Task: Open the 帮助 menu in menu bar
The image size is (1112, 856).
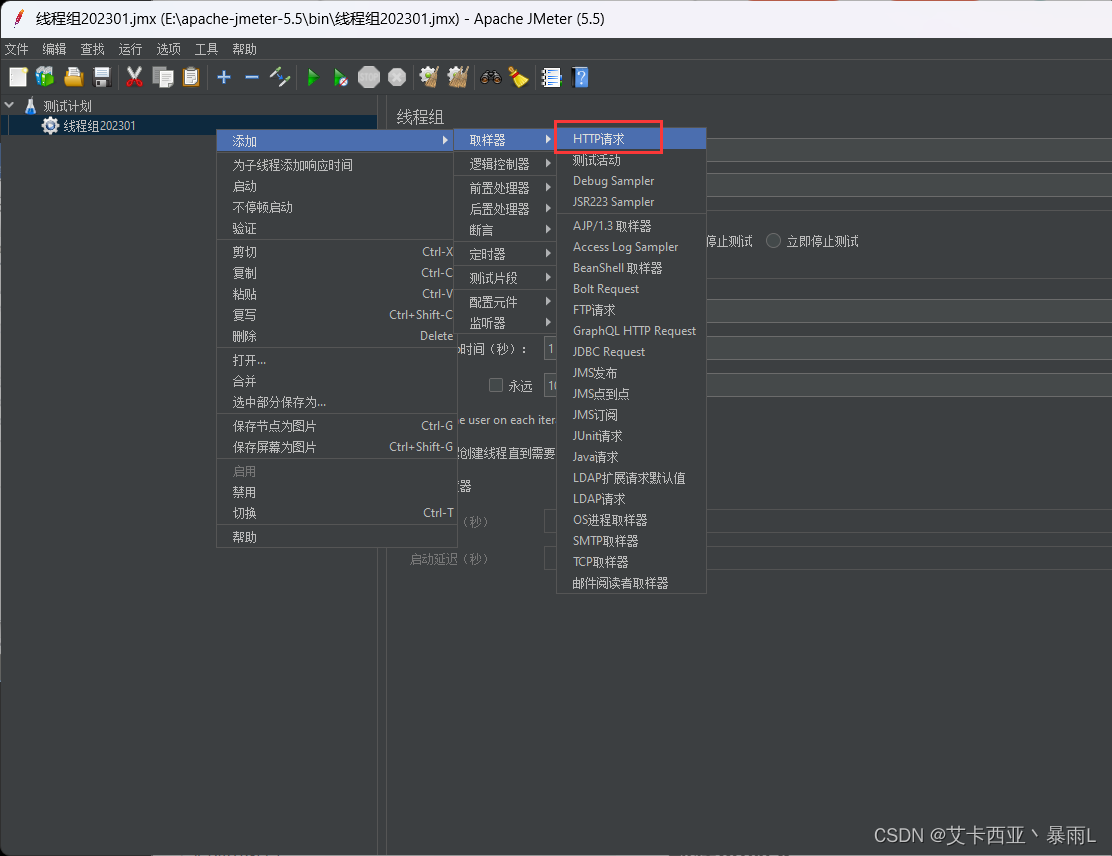Action: point(244,49)
